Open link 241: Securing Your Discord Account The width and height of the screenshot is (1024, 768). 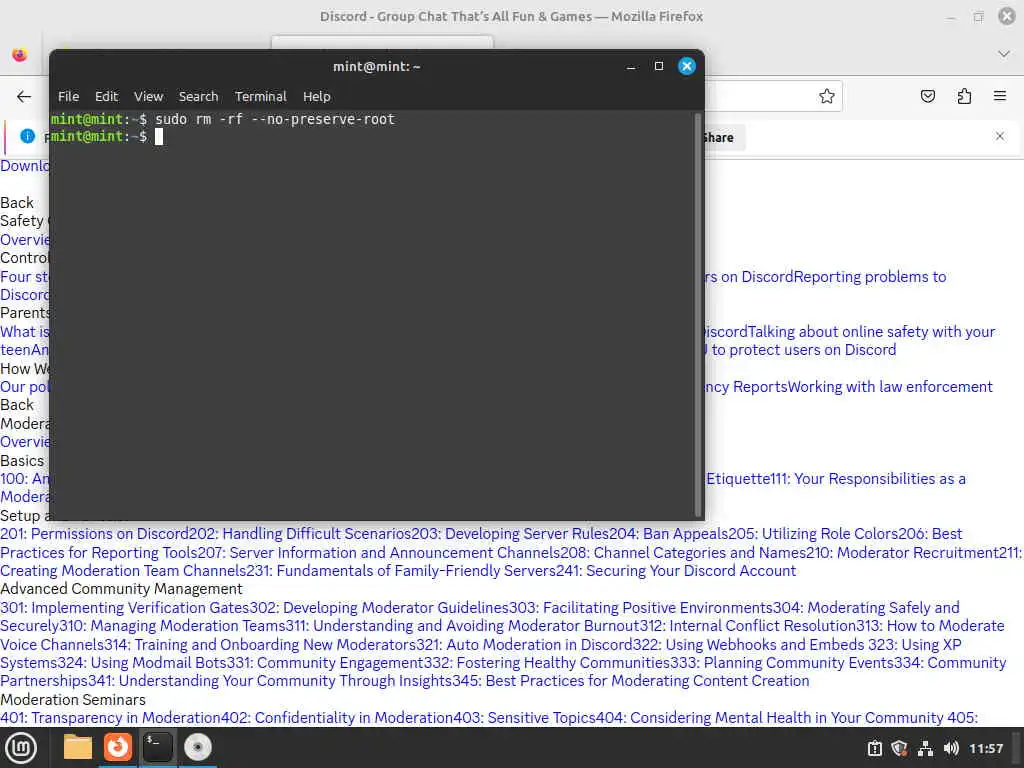676,571
